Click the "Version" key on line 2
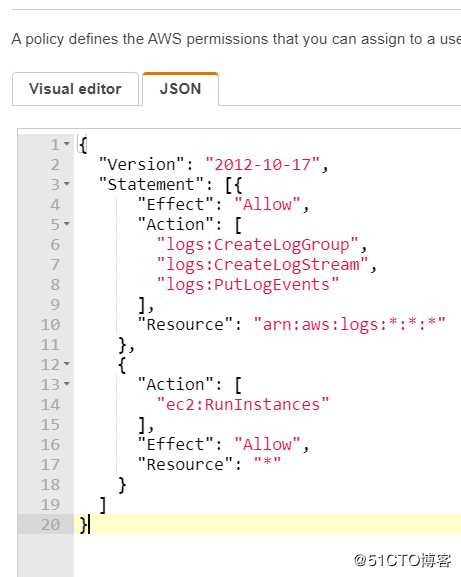 click(142, 164)
